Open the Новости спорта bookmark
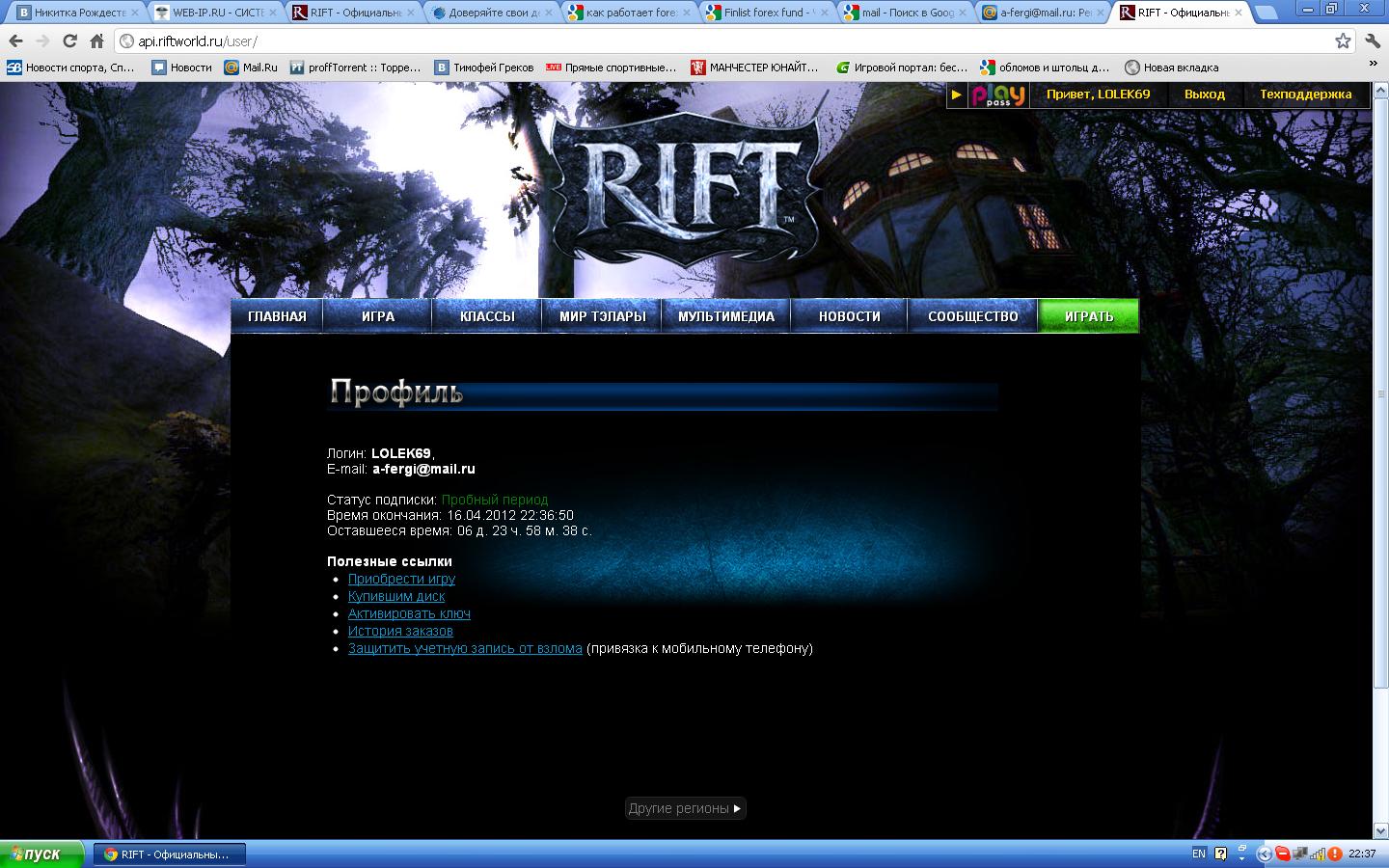This screenshot has height=868, width=1389. click(70, 68)
